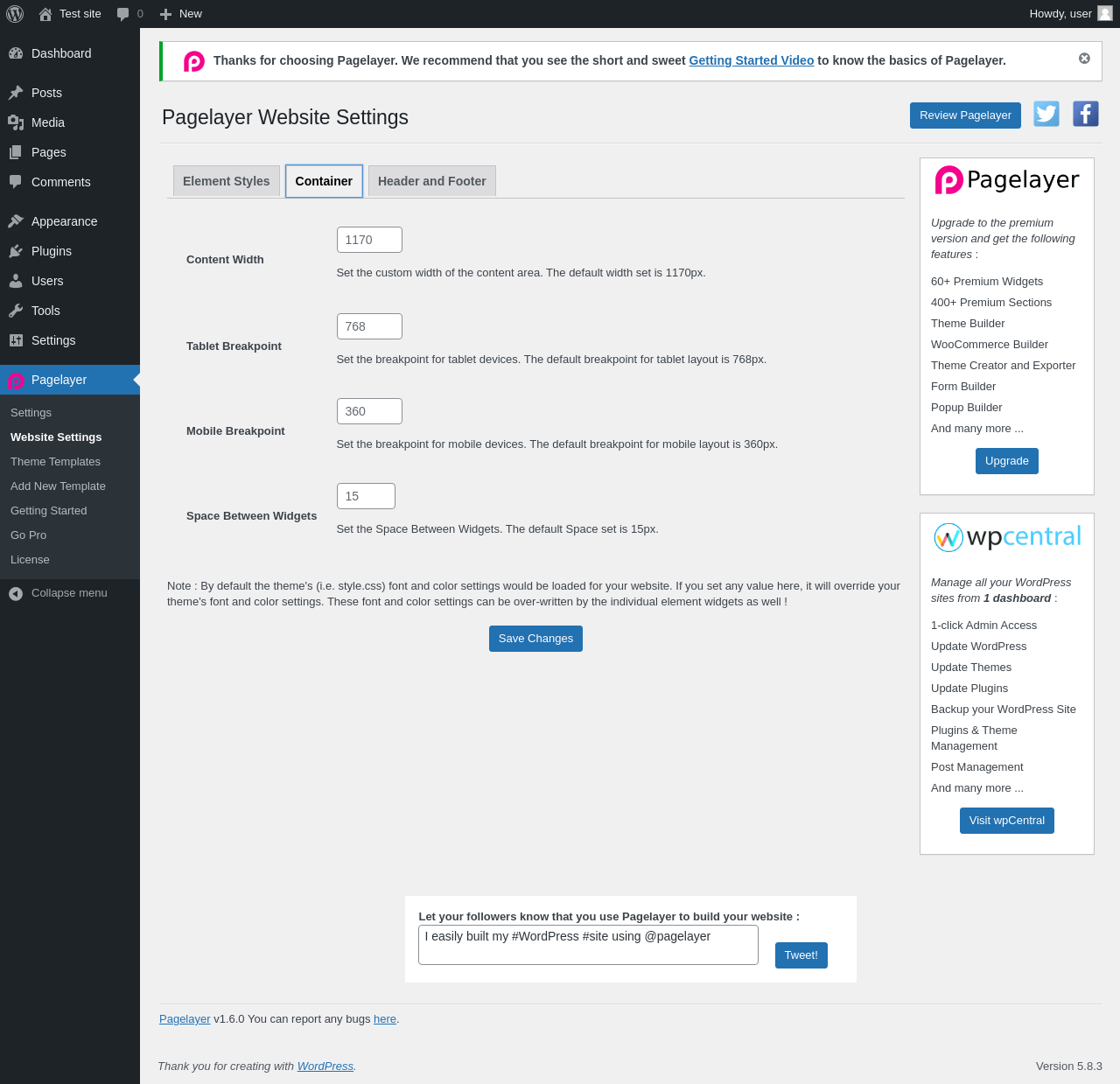This screenshot has height=1084, width=1120.
Task: Click the 'Version 5.8.3' footer text
Action: click(x=1069, y=1066)
